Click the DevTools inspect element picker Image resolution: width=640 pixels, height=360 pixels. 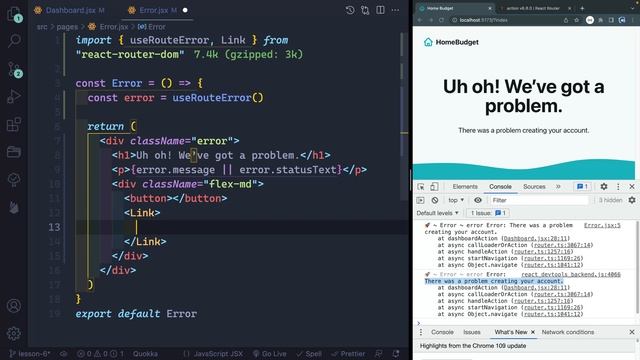[x=421, y=187]
